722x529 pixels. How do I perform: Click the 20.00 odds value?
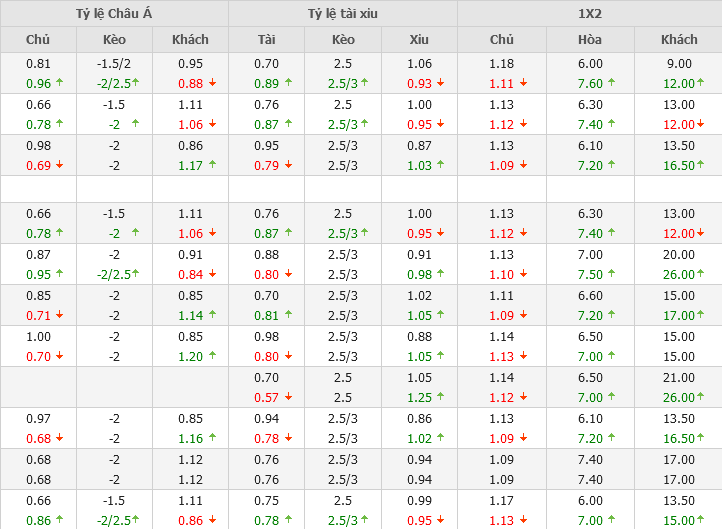click(679, 254)
